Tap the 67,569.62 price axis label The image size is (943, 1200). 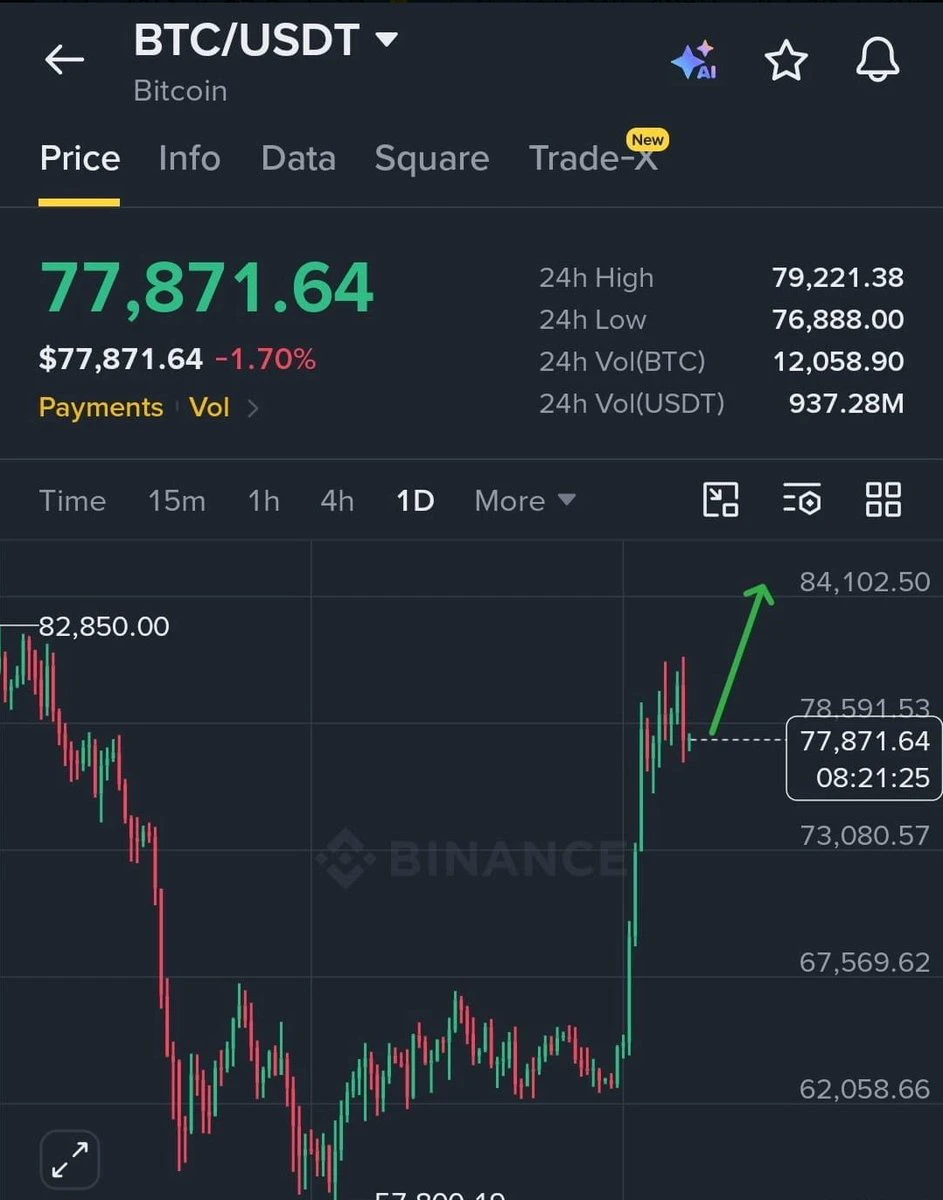pyautogui.click(x=865, y=962)
